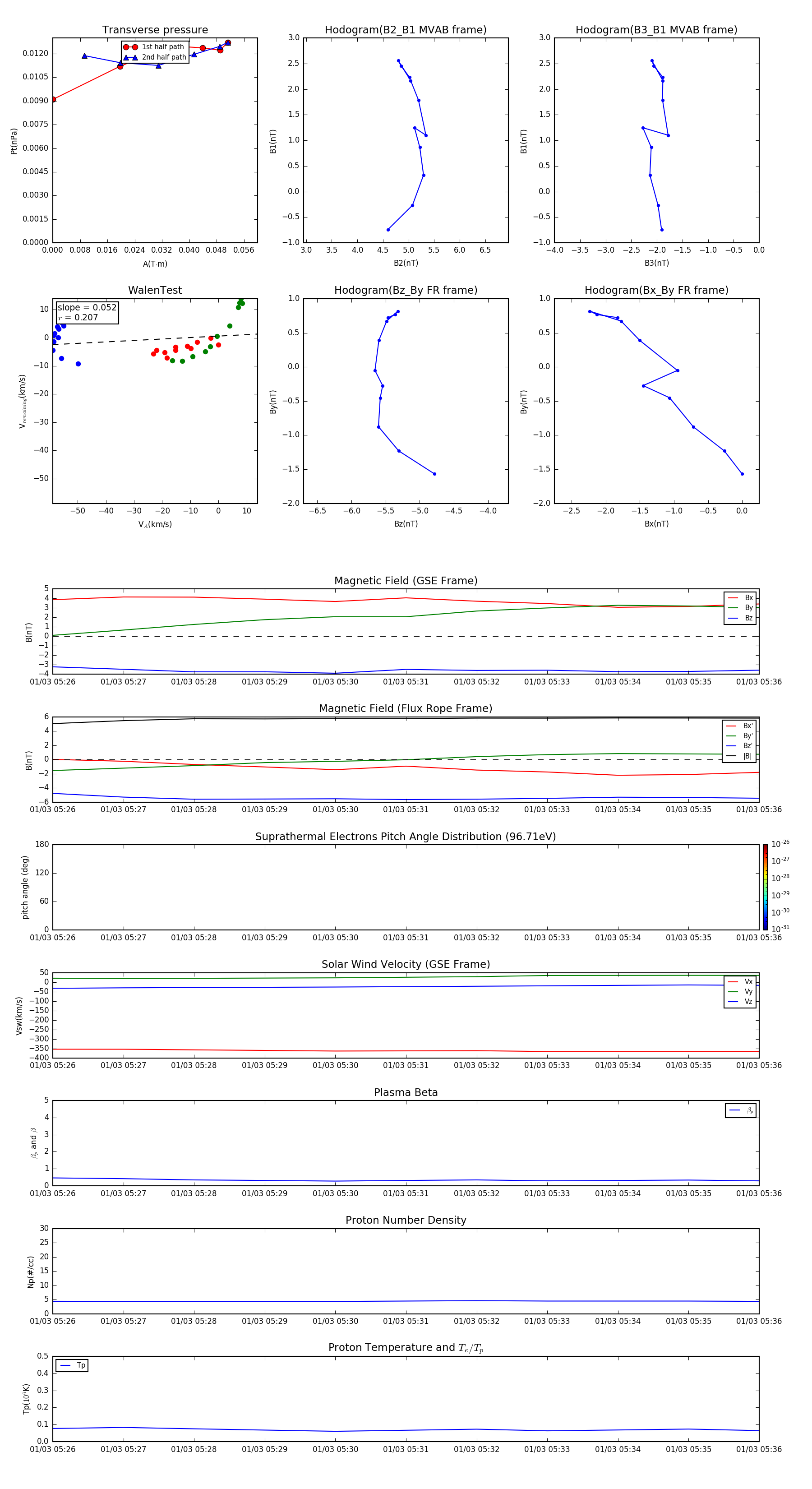The image size is (812, 1489).
Task: Click the 'A(T·m)' axis label
Action: 155,264
